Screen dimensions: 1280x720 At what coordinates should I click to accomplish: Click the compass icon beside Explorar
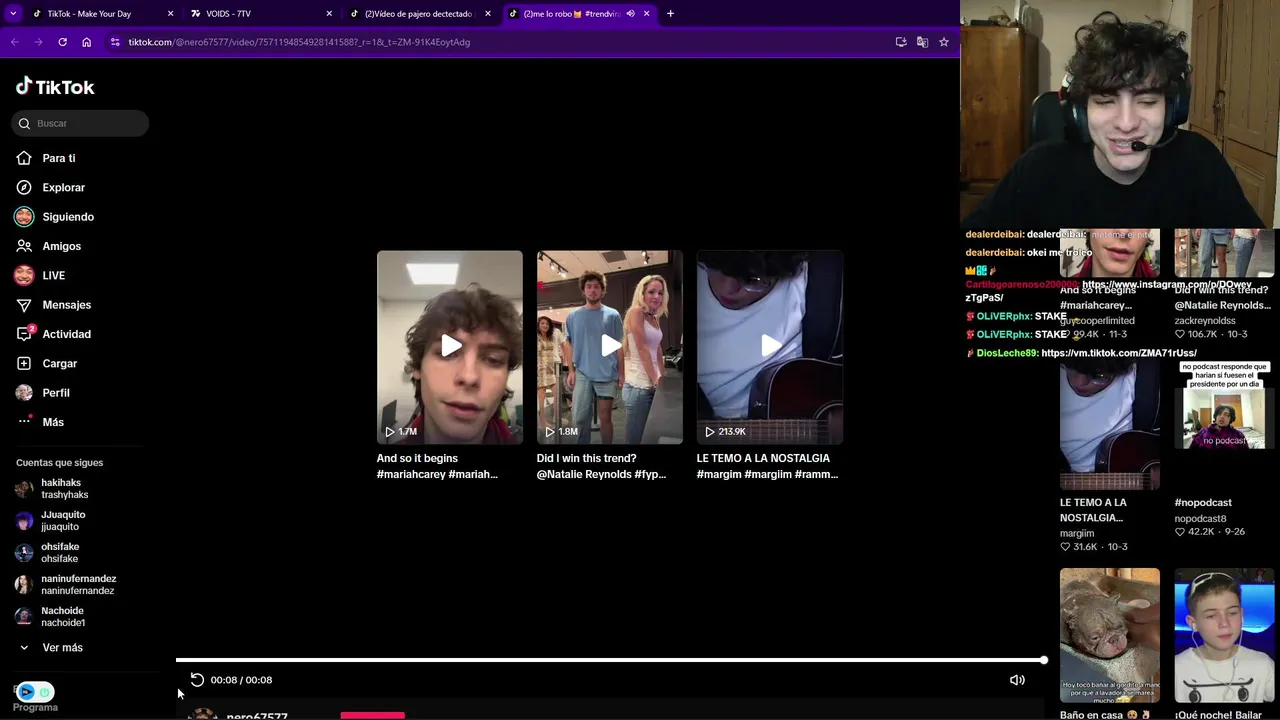pyautogui.click(x=24, y=187)
